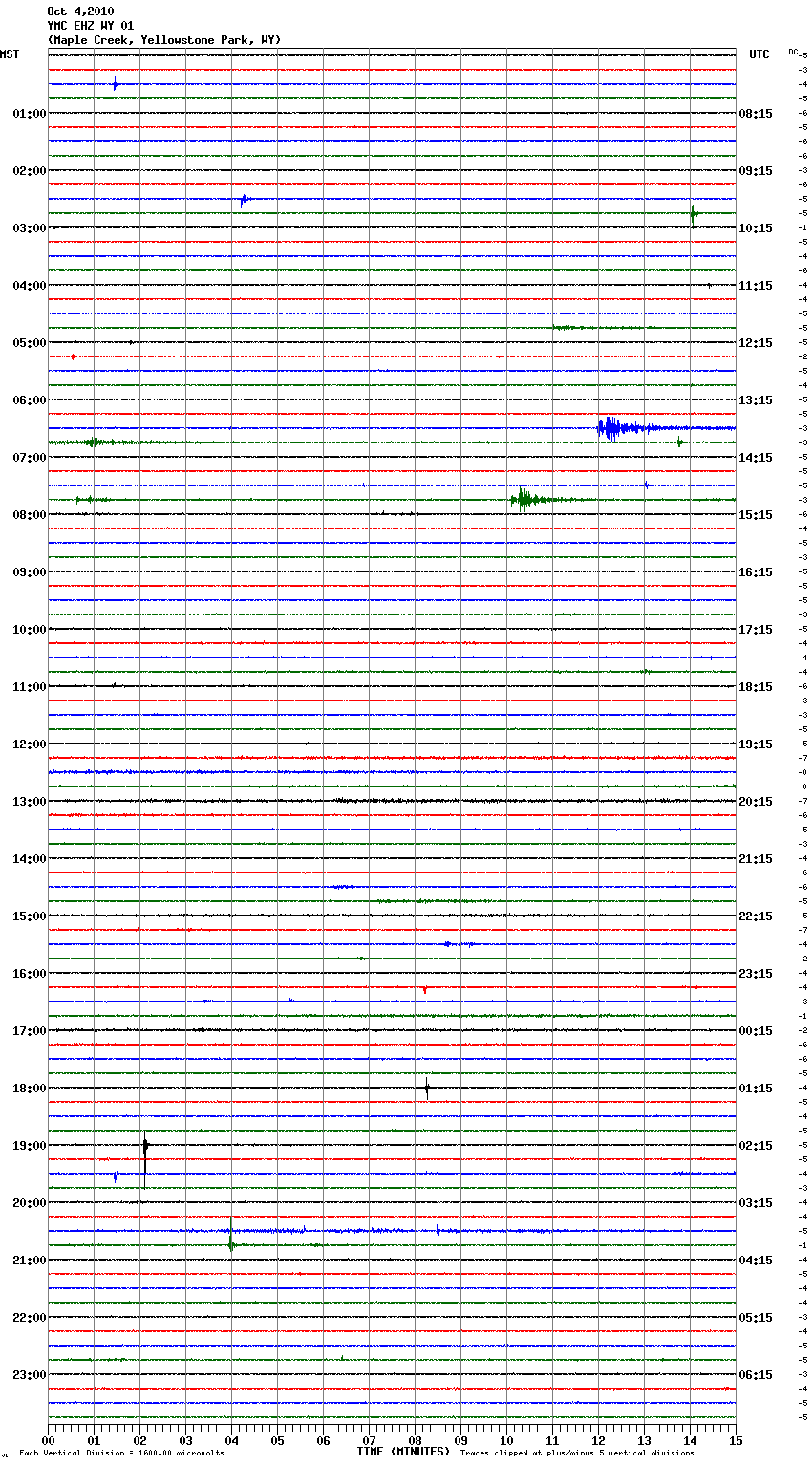Click the 14:15 UTC time label
812x1466 pixels.
[x=756, y=458]
